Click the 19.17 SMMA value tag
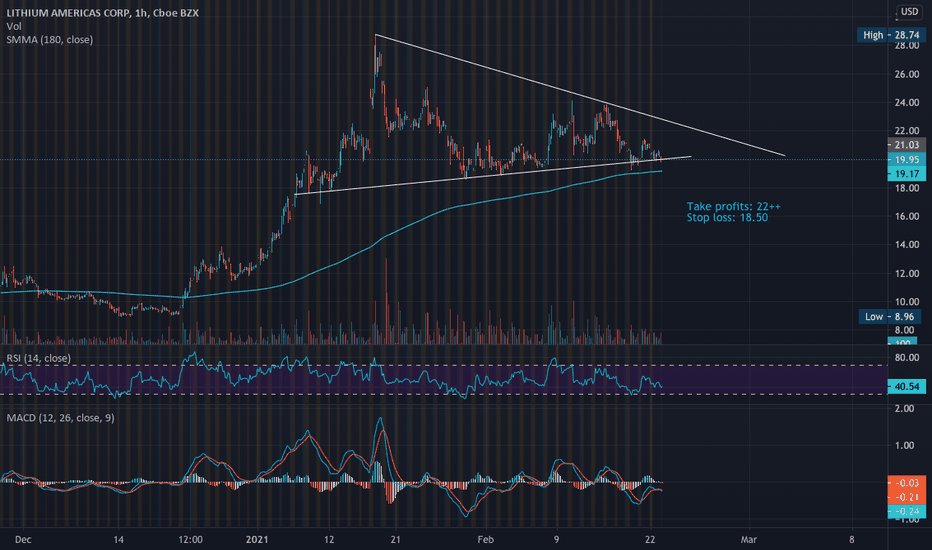Screen dimensions: 932x550 tap(906, 174)
